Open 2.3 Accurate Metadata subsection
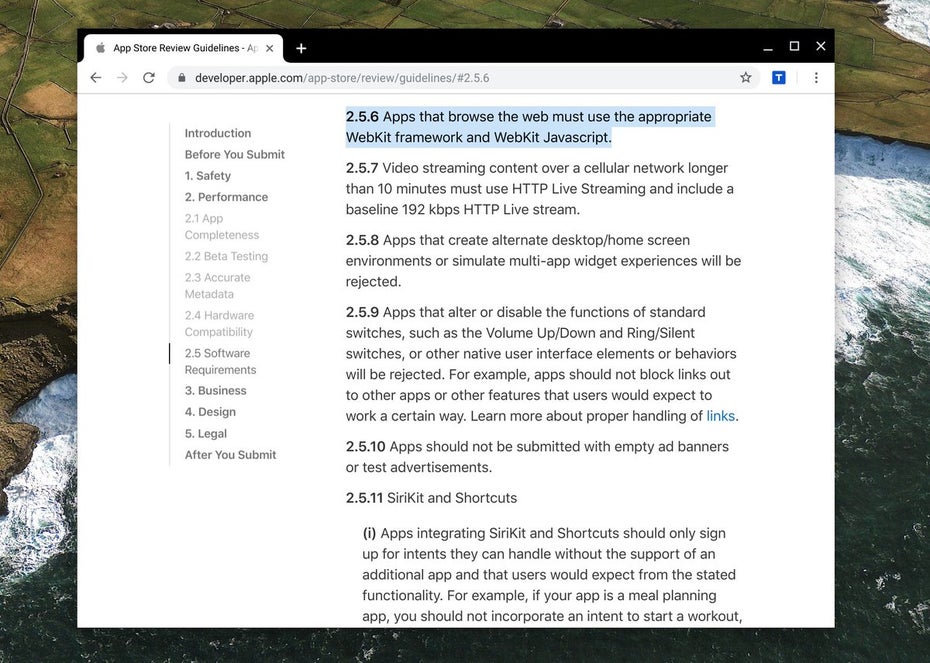 217,286
